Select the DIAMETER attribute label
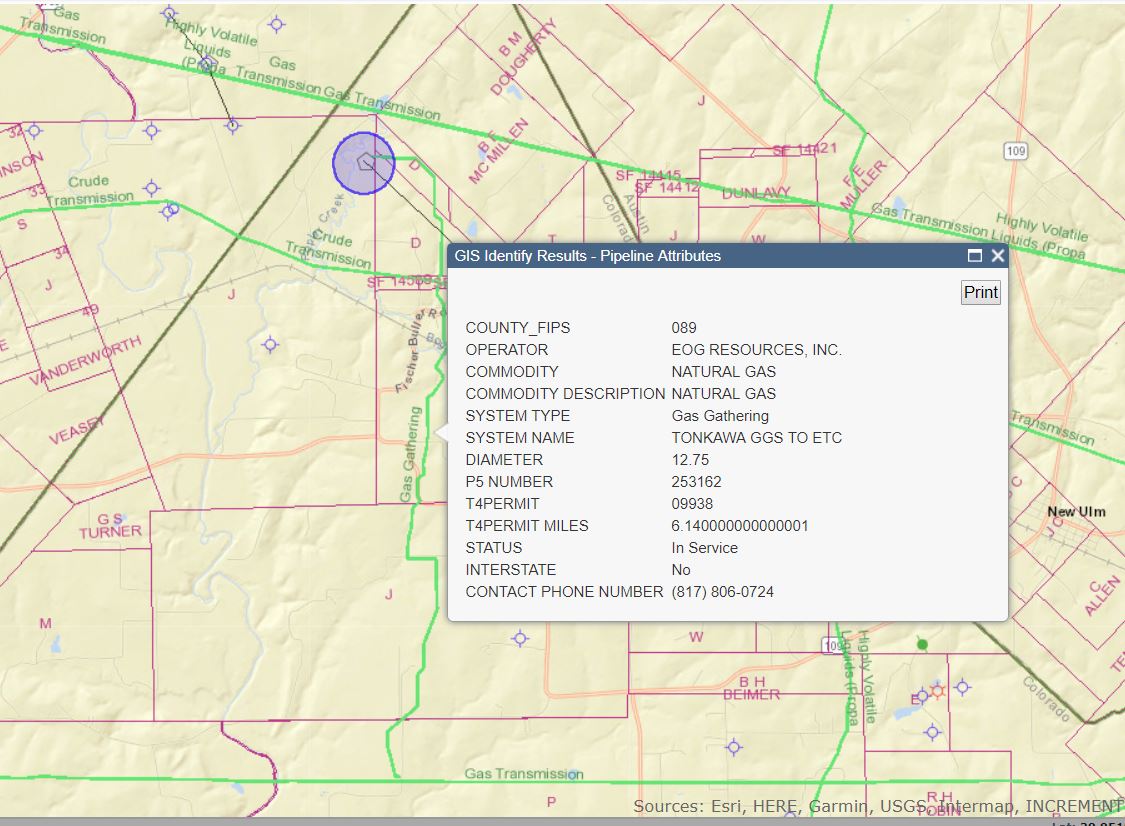The image size is (1125, 826). (x=504, y=460)
